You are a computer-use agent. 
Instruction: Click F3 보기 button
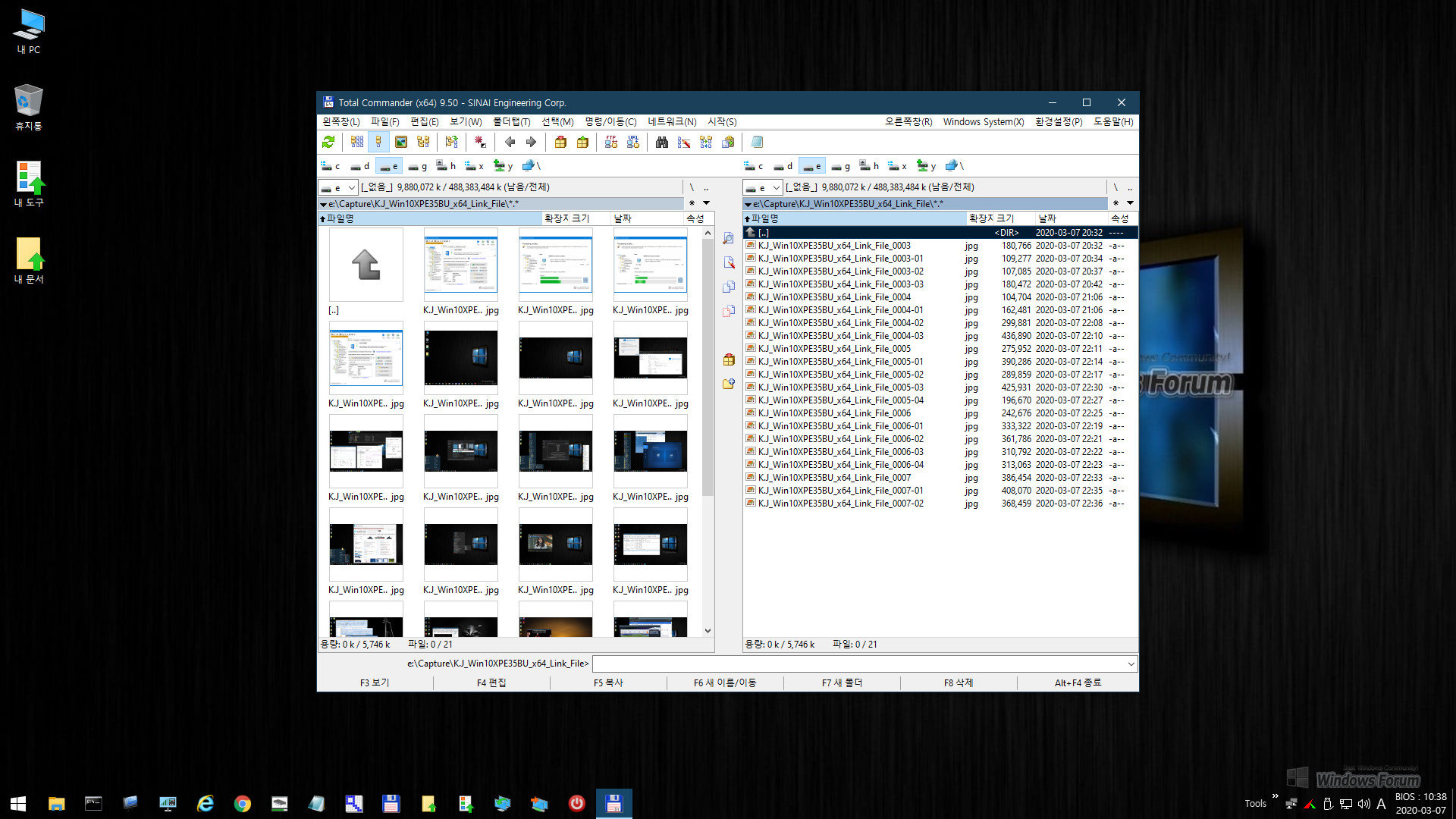click(375, 682)
